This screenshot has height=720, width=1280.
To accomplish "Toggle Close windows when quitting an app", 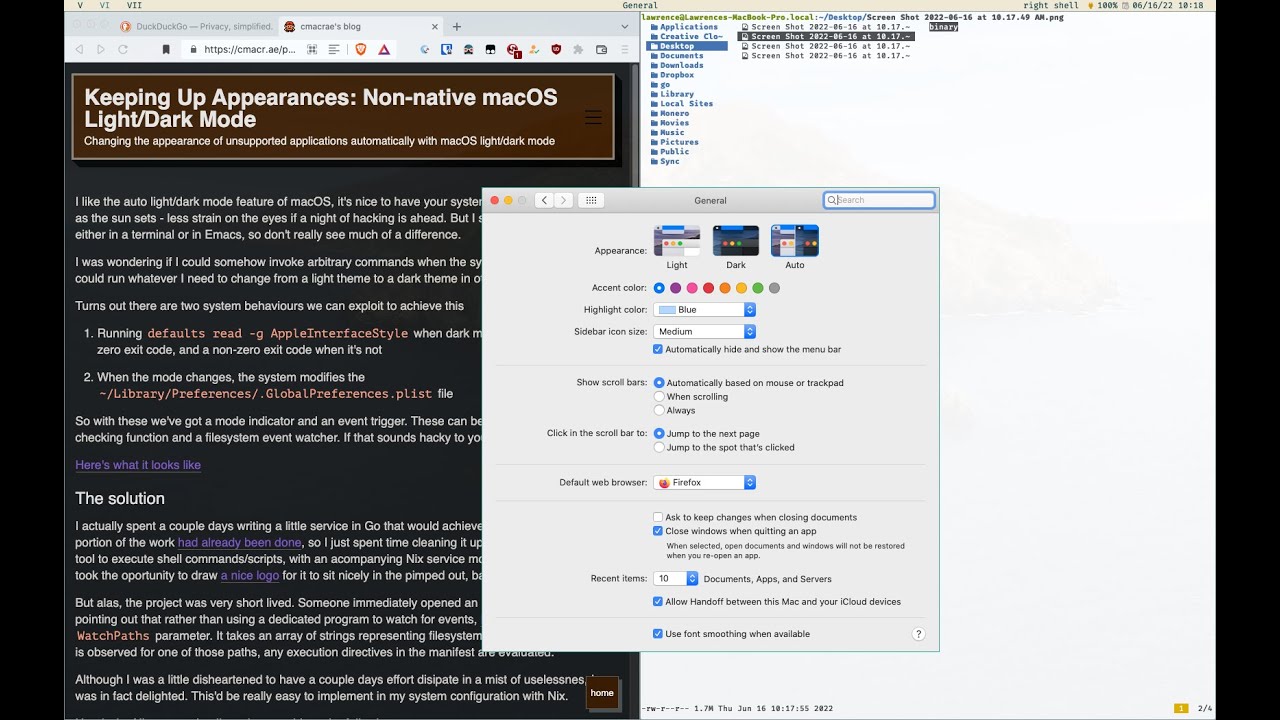I will click(658, 531).
